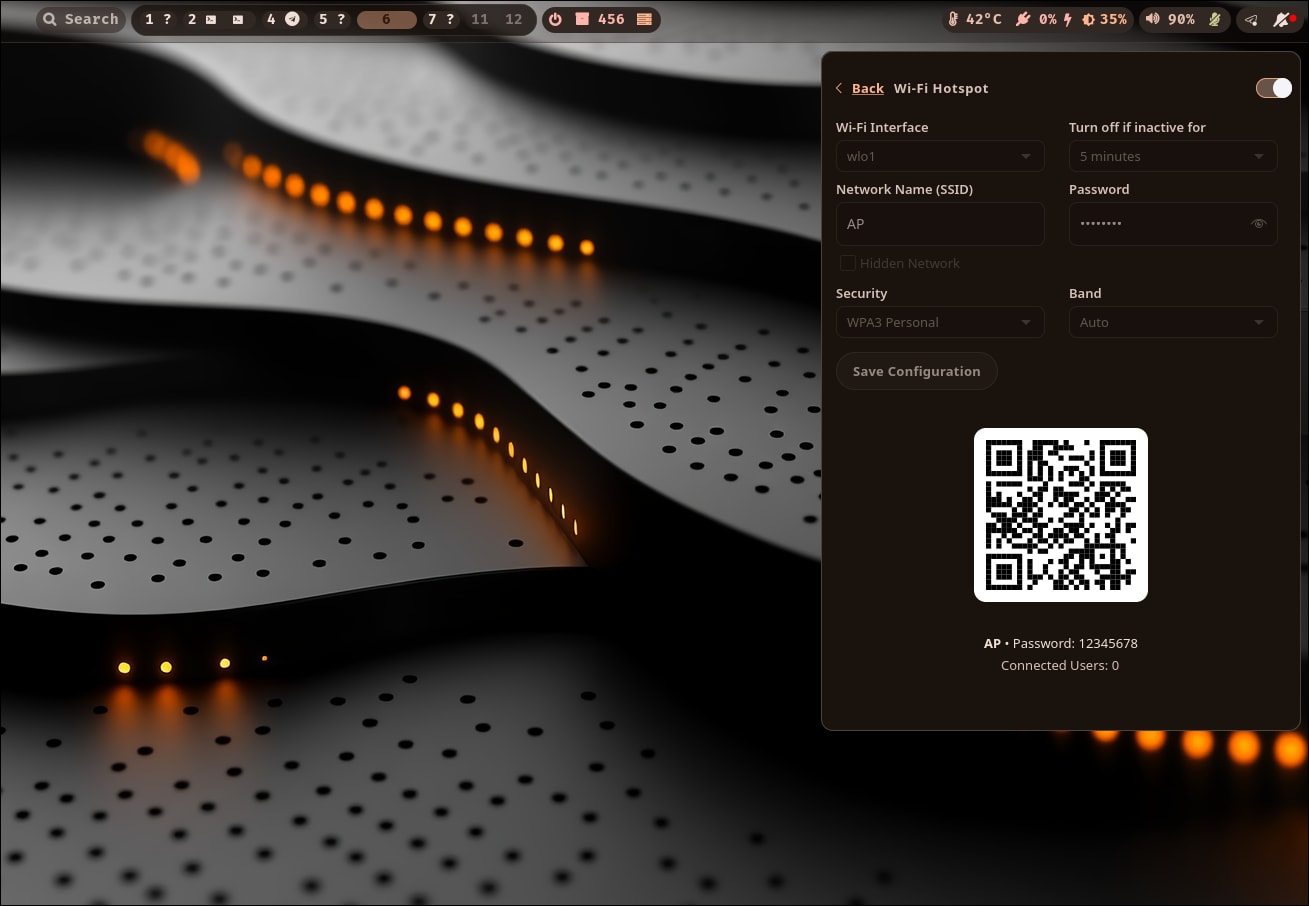Open the Search launcher in the top bar
This screenshot has height=906, width=1309.
(x=80, y=19)
